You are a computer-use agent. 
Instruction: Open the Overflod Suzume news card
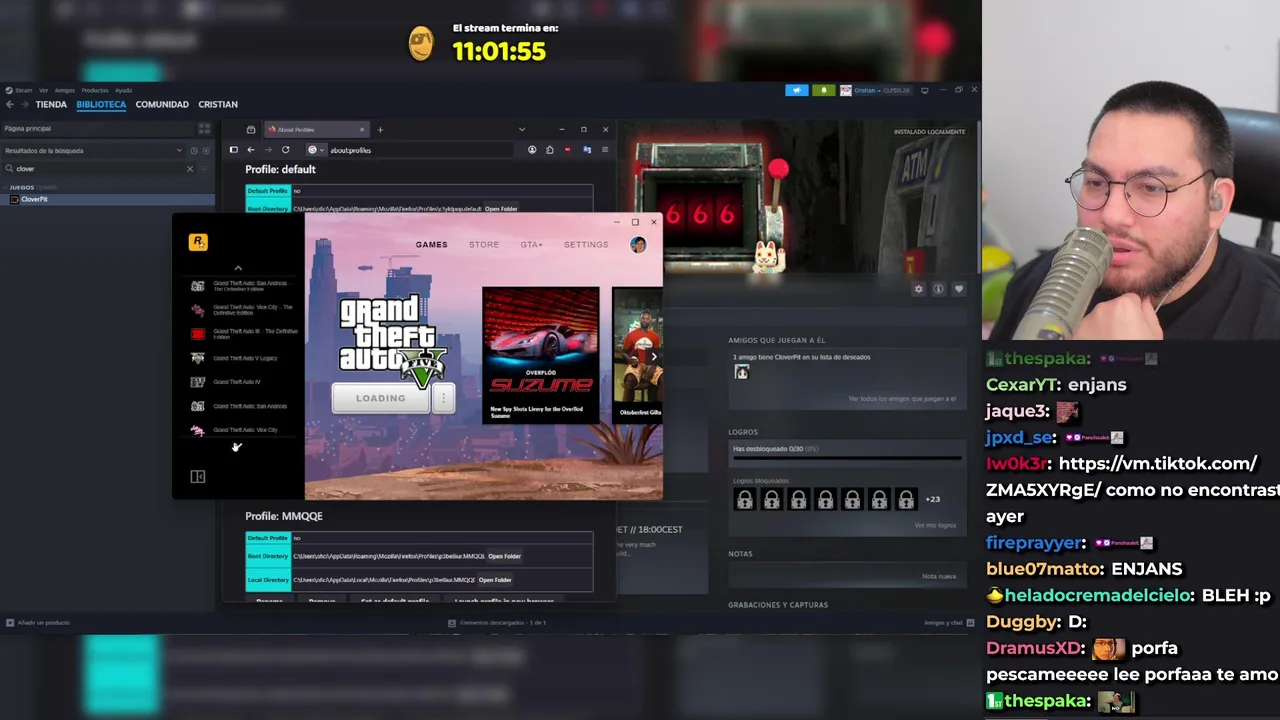point(541,355)
